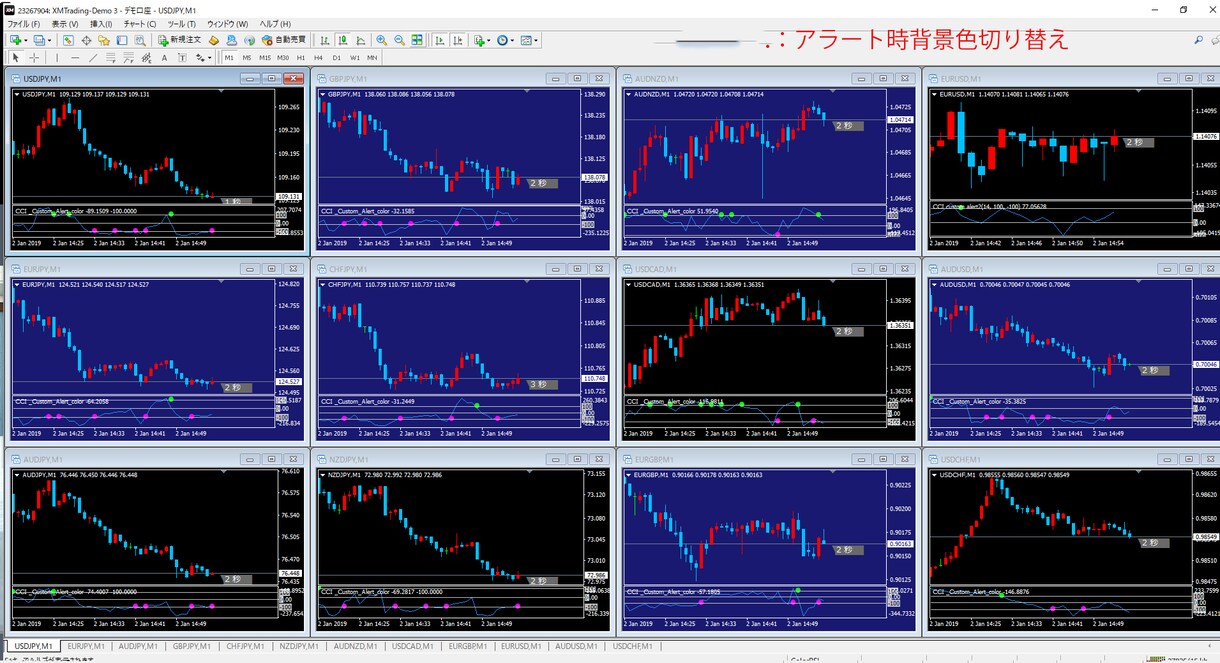
Task: Zoom out of the chart
Action: pos(400,41)
